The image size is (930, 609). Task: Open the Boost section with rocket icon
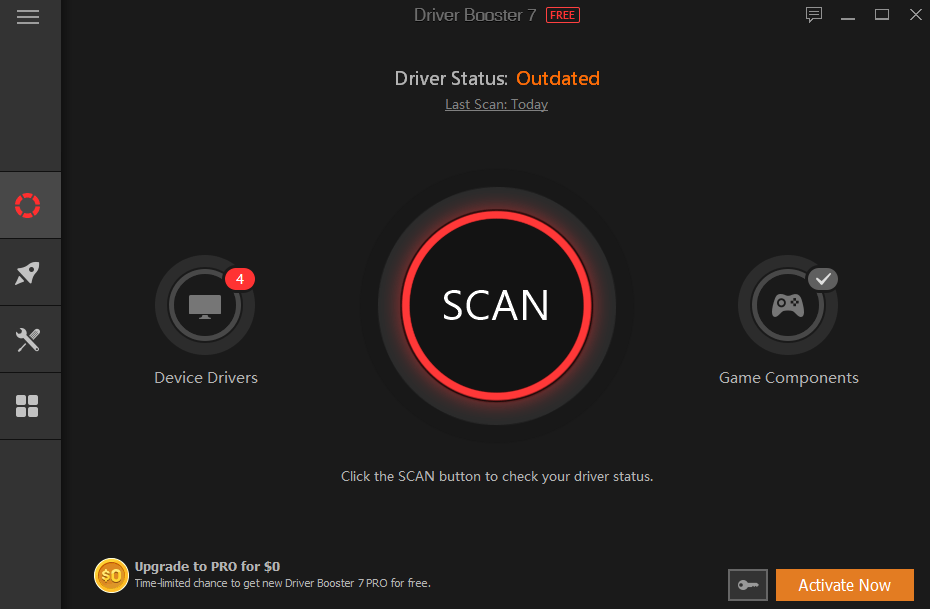click(29, 271)
